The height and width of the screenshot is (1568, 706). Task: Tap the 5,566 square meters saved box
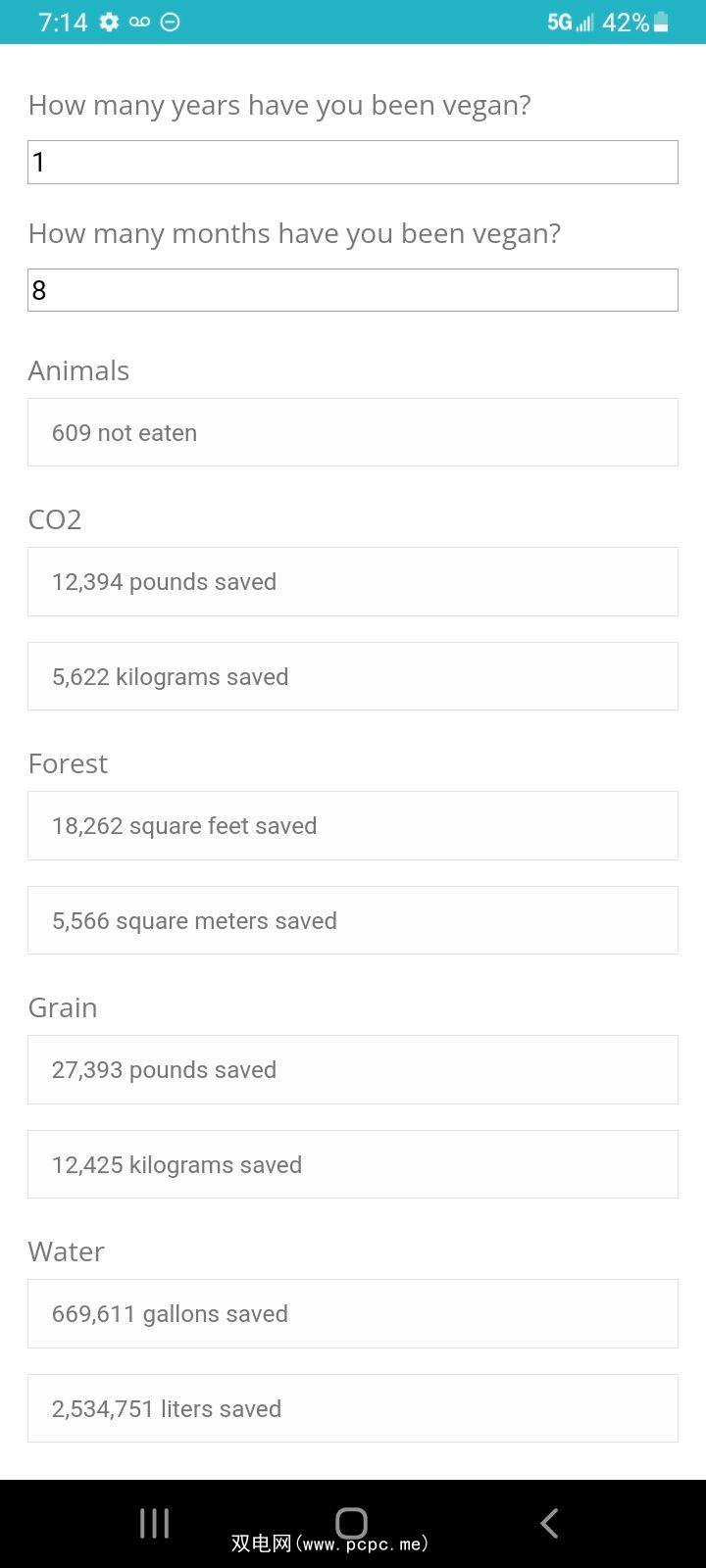[353, 920]
